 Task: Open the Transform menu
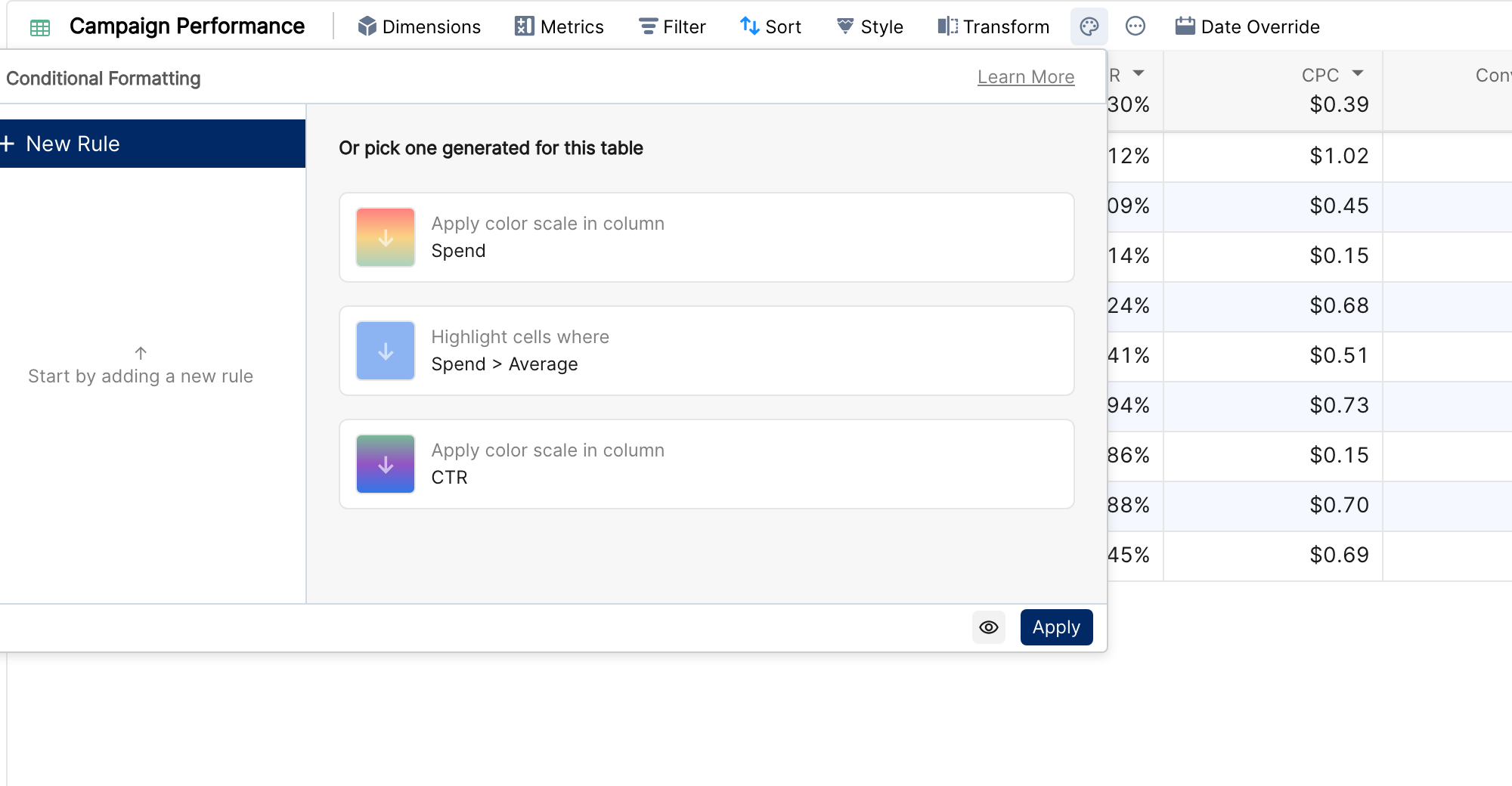[993, 26]
